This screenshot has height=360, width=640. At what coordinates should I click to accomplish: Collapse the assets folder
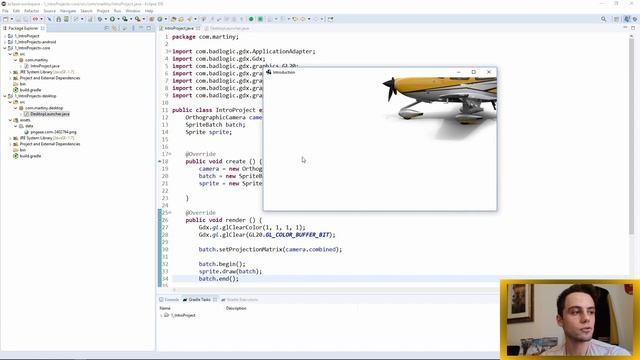10,120
